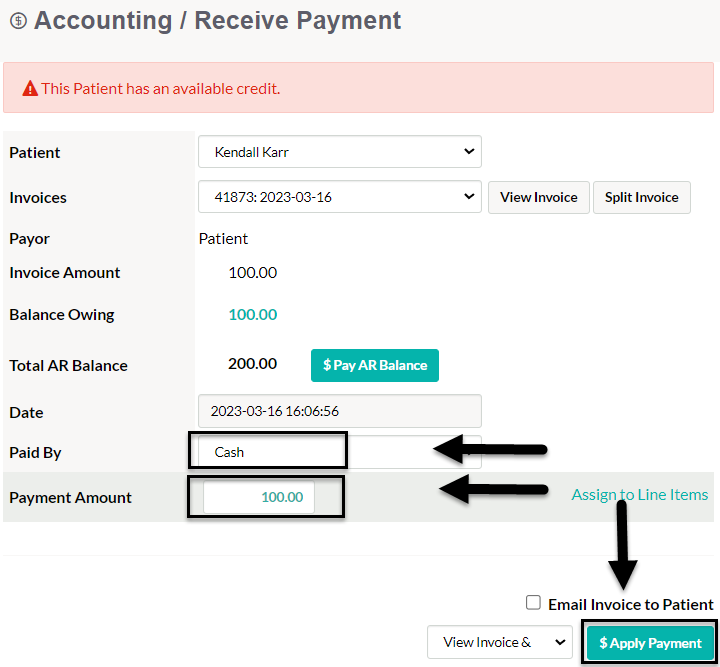The image size is (720, 667).
Task: Click the View Invoice button
Action: point(539,197)
